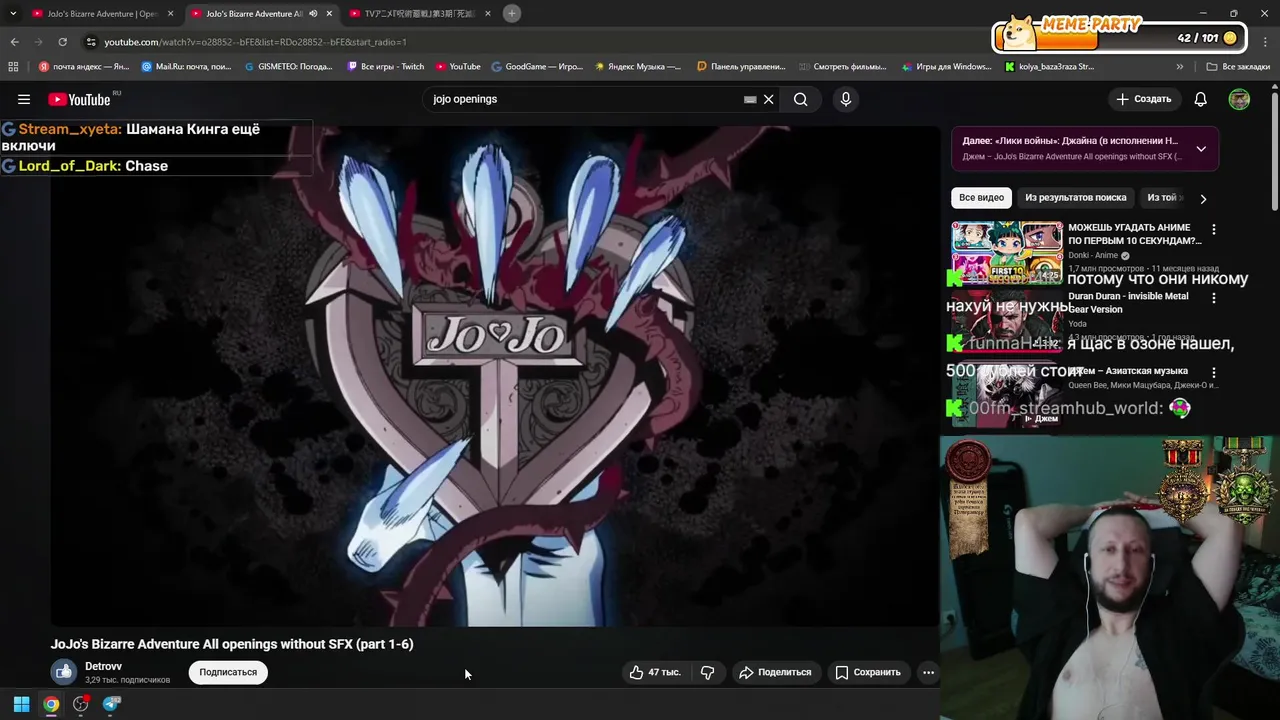Open a new Chrome tab
Screen dimensions: 1280x720
point(512,13)
